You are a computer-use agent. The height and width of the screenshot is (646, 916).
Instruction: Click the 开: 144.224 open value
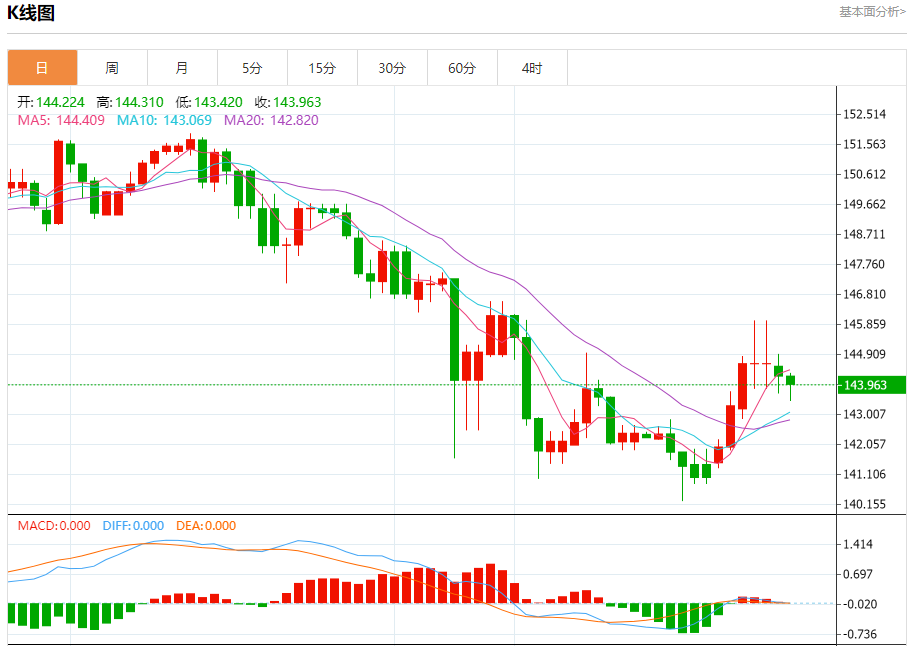(x=51, y=102)
